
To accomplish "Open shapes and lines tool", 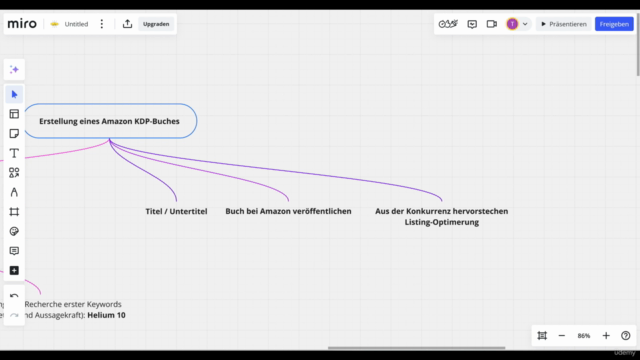I will (x=14, y=173).
